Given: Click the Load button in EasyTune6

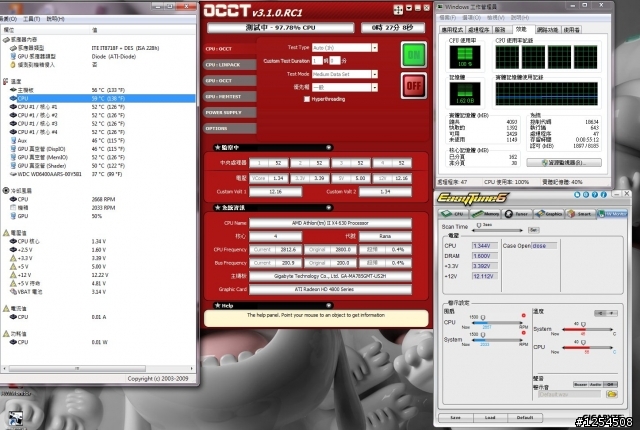Looking at the screenshot, I should [x=490, y=418].
